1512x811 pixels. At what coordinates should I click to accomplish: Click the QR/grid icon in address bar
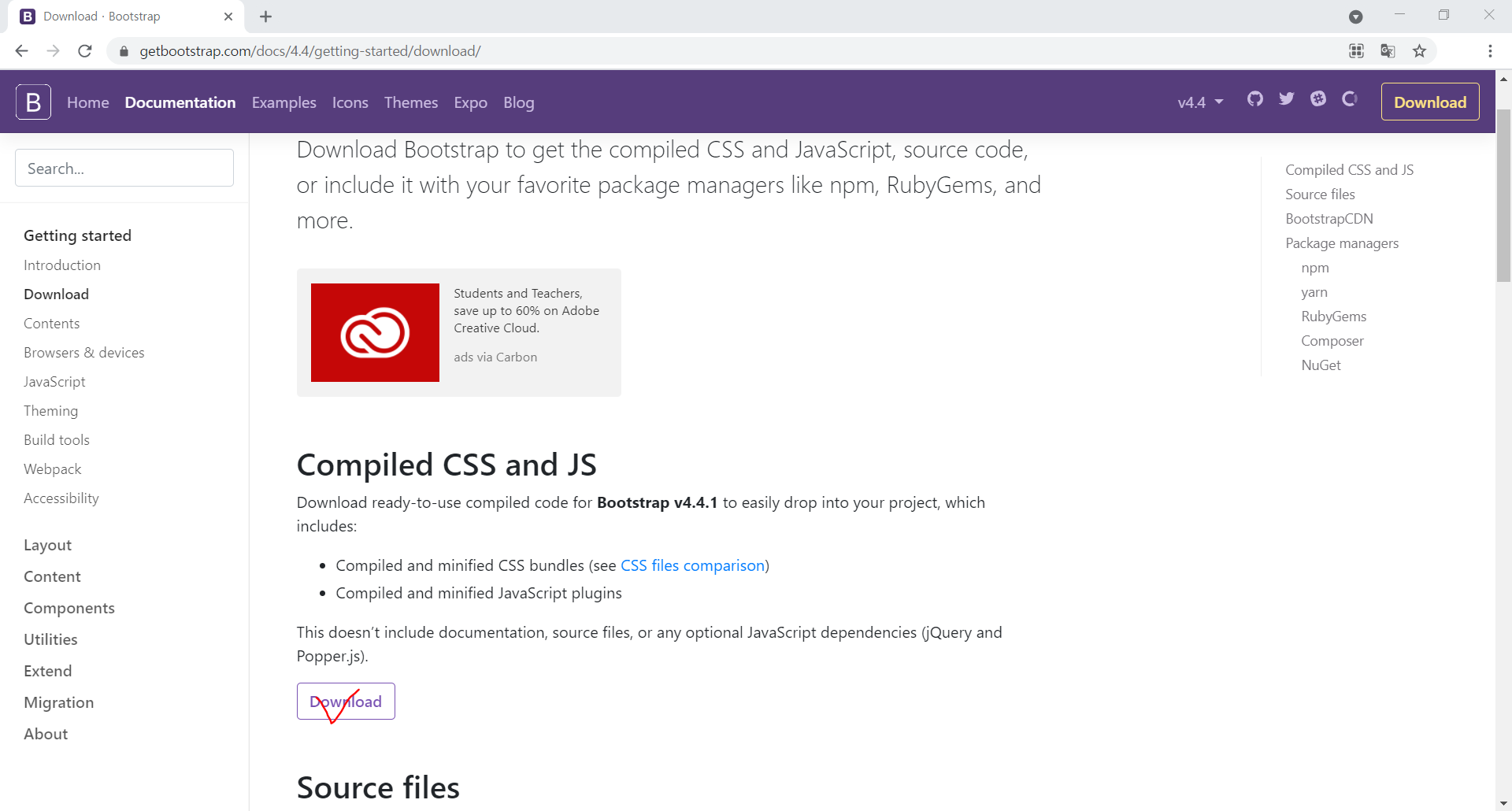tap(1356, 51)
